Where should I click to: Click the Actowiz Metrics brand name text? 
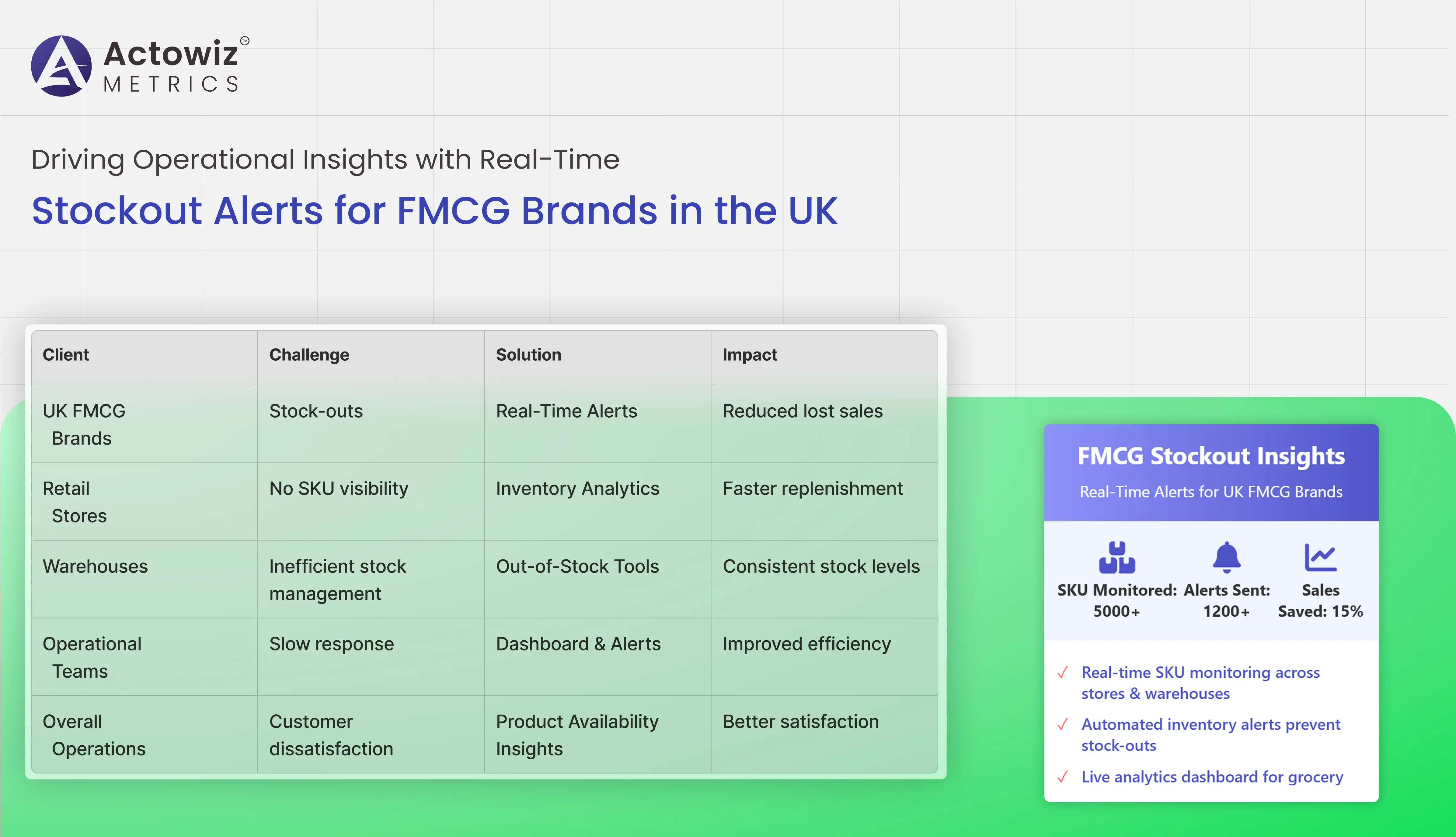tap(171, 66)
